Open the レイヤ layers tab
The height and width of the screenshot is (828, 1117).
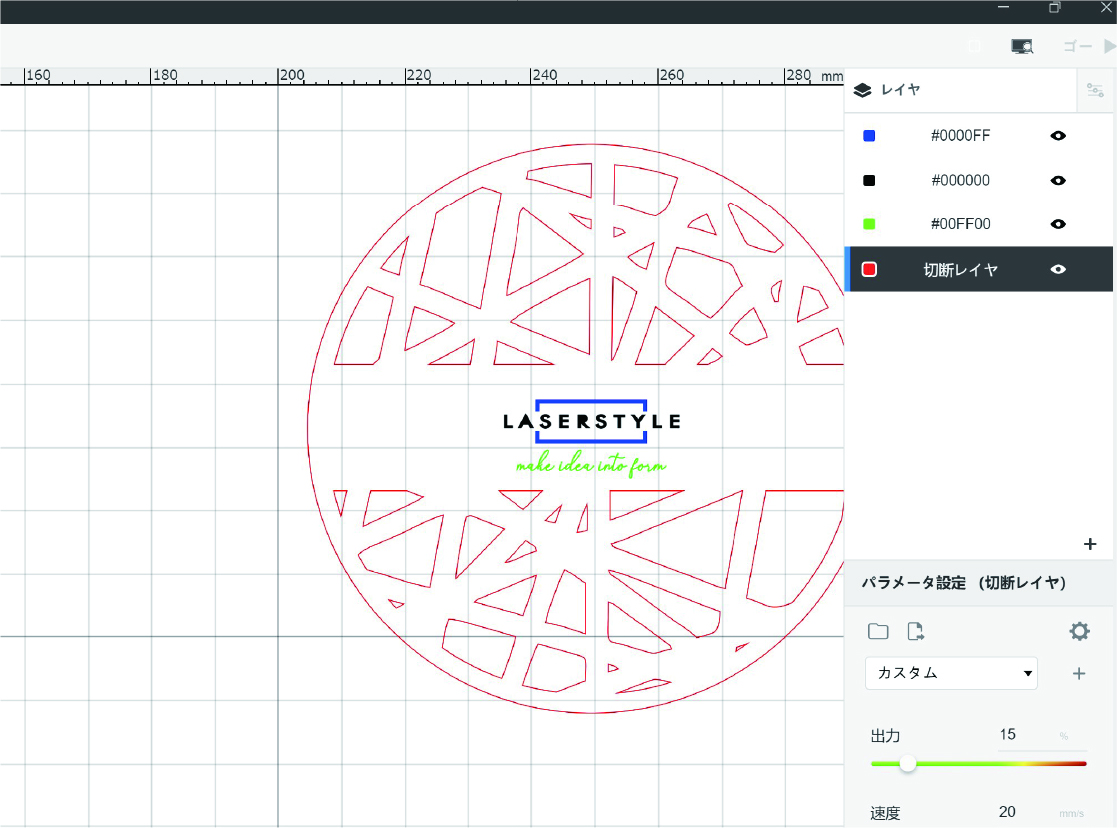pyautogui.click(x=959, y=90)
